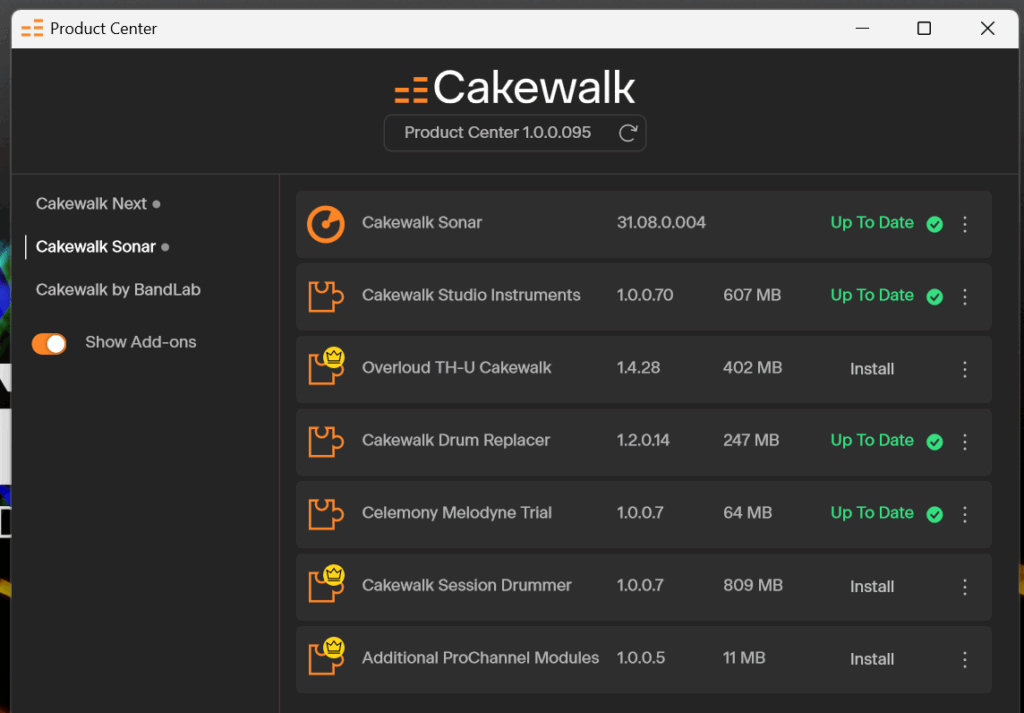Click the Celemony Melodyne Trial puzzle icon
The height and width of the screenshot is (713, 1024).
click(325, 514)
